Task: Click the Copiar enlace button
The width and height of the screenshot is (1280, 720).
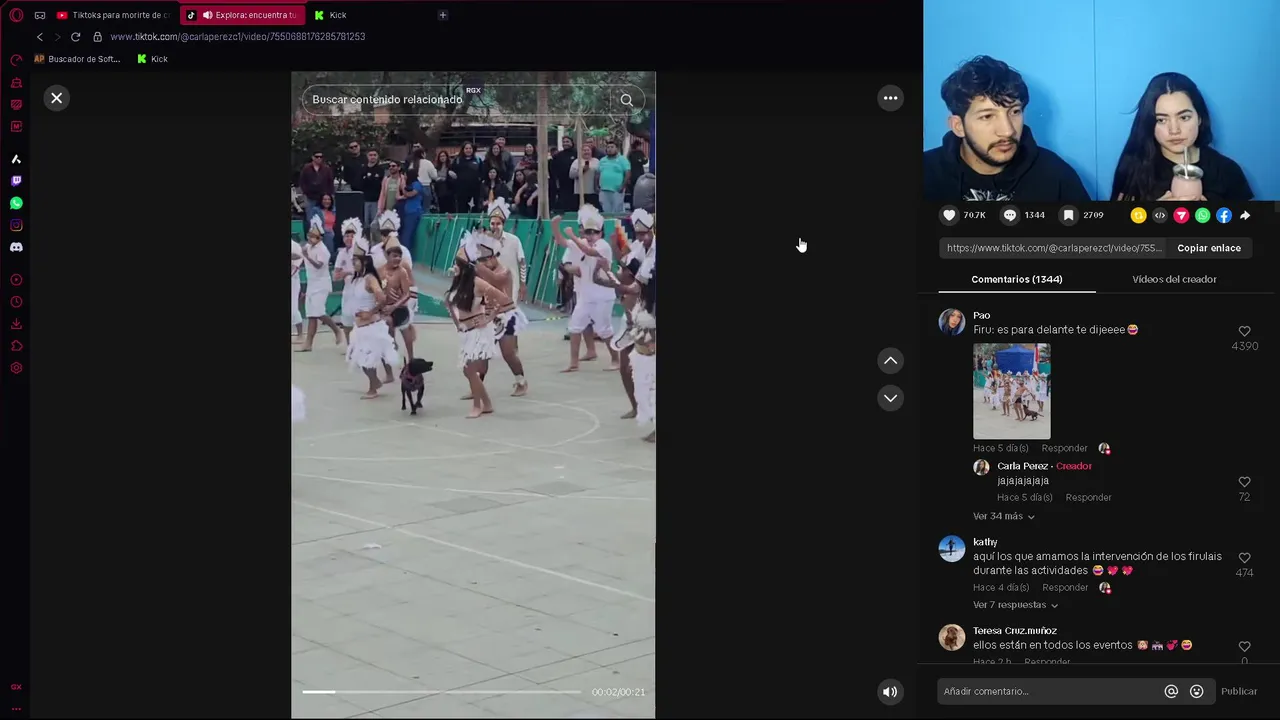Action: coord(1209,248)
